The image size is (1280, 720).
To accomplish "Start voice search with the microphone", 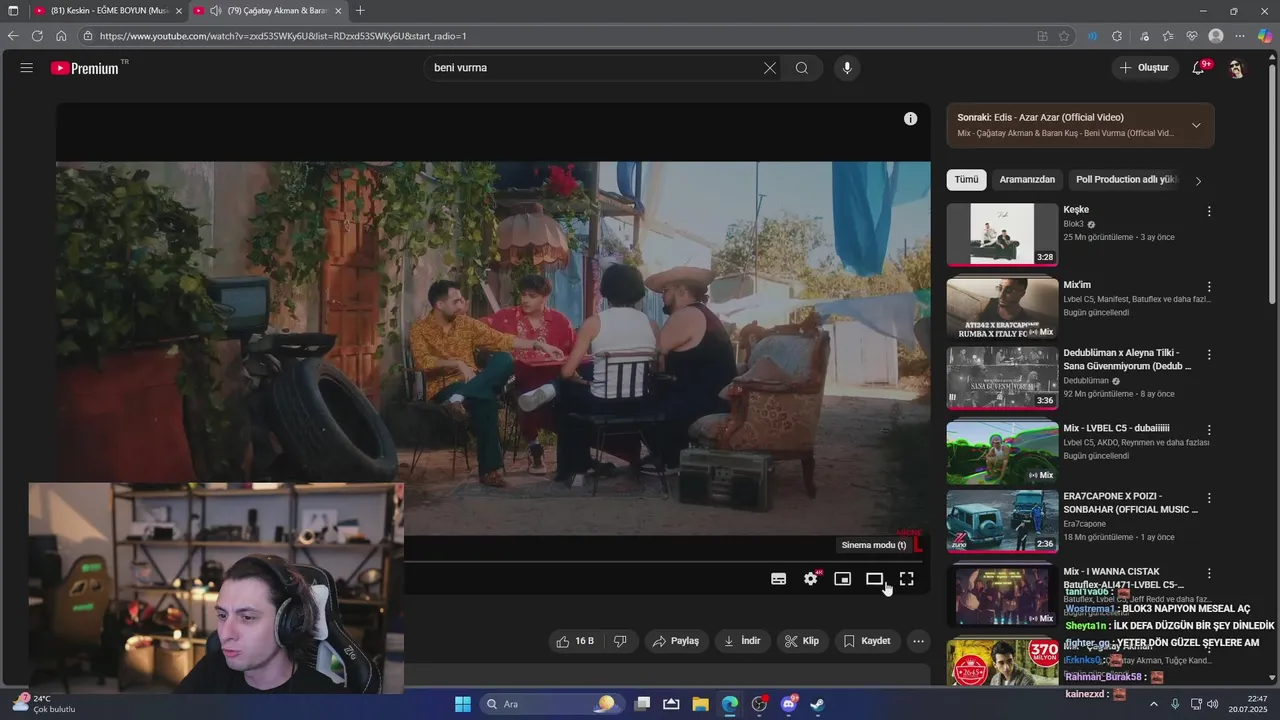I will (x=847, y=68).
